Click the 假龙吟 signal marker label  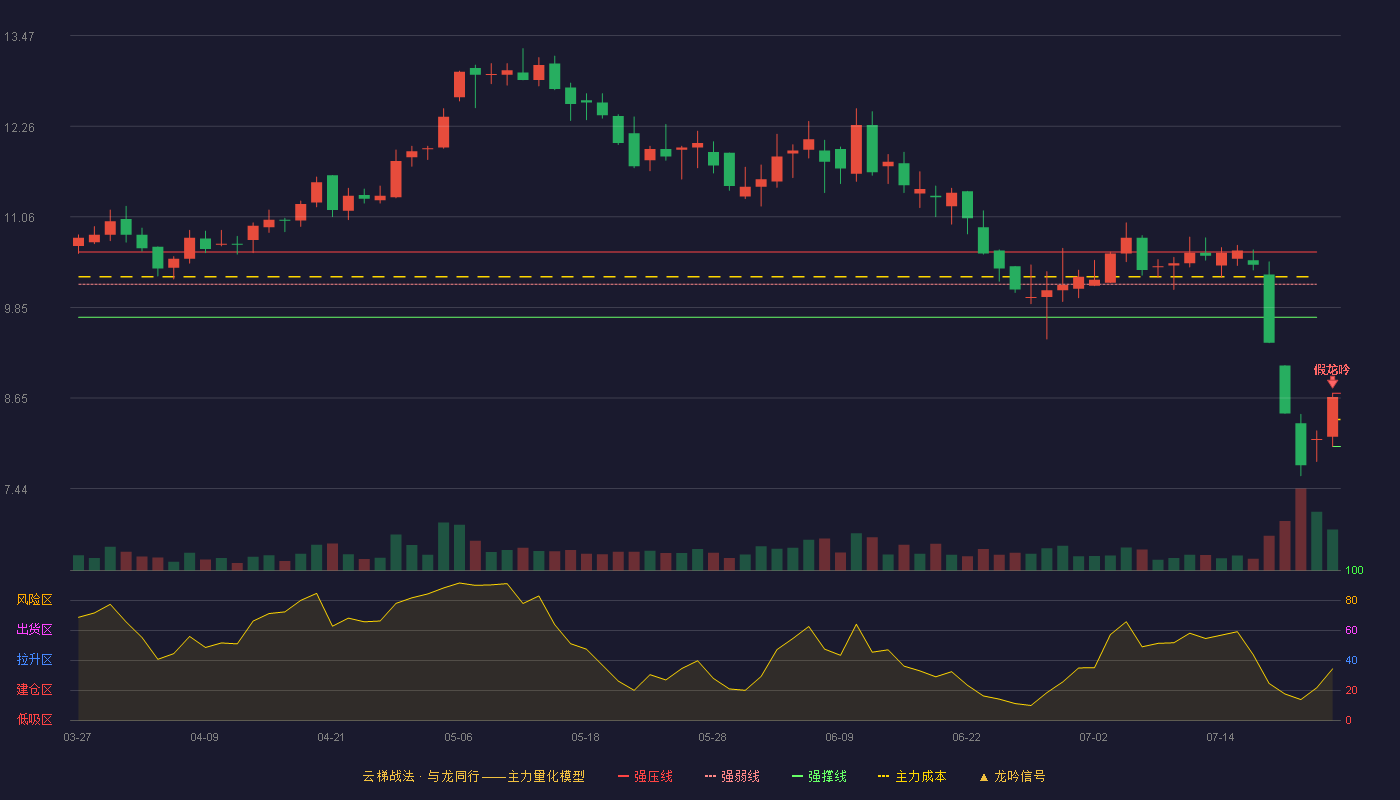1332,370
